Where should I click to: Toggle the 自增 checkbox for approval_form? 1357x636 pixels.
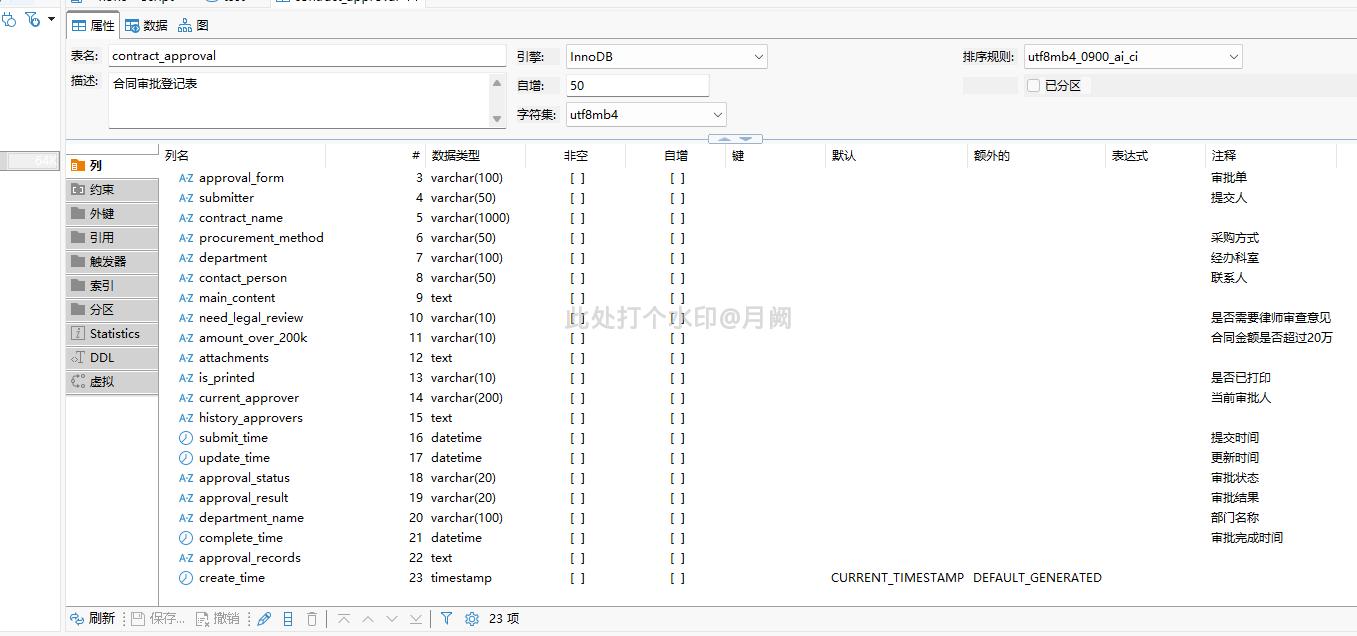point(677,178)
